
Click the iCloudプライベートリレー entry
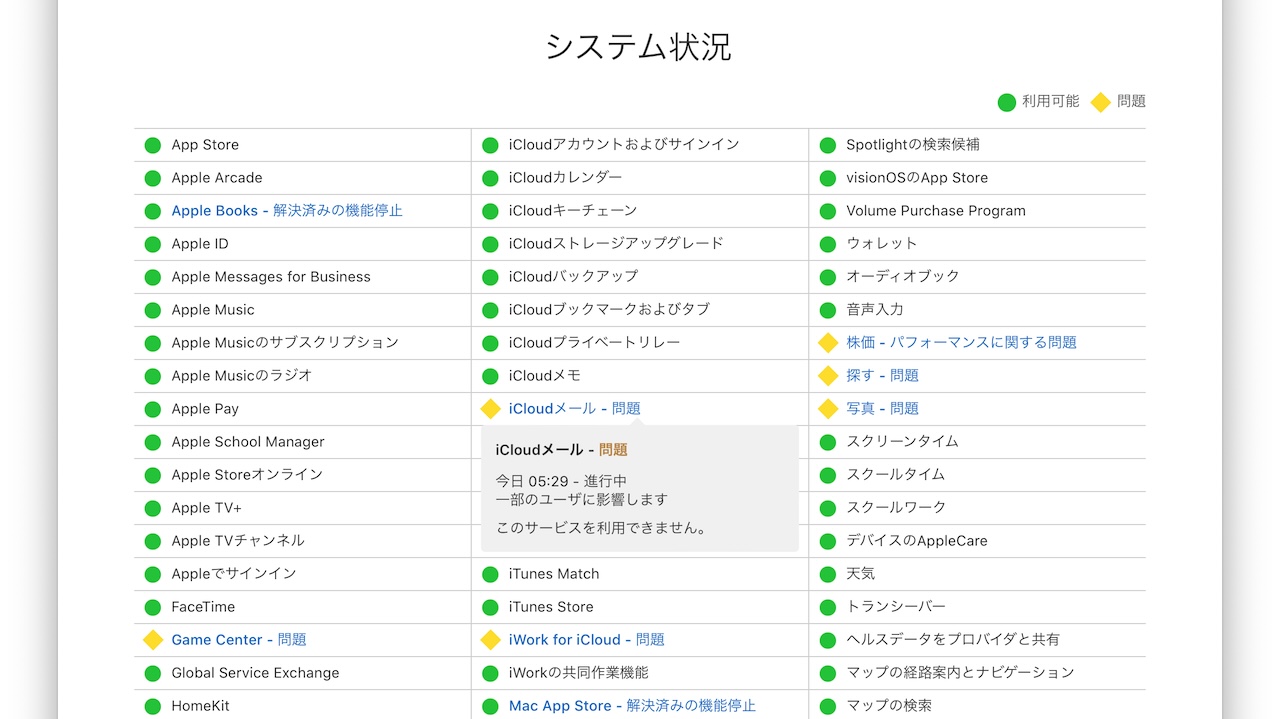pyautogui.click(x=594, y=343)
